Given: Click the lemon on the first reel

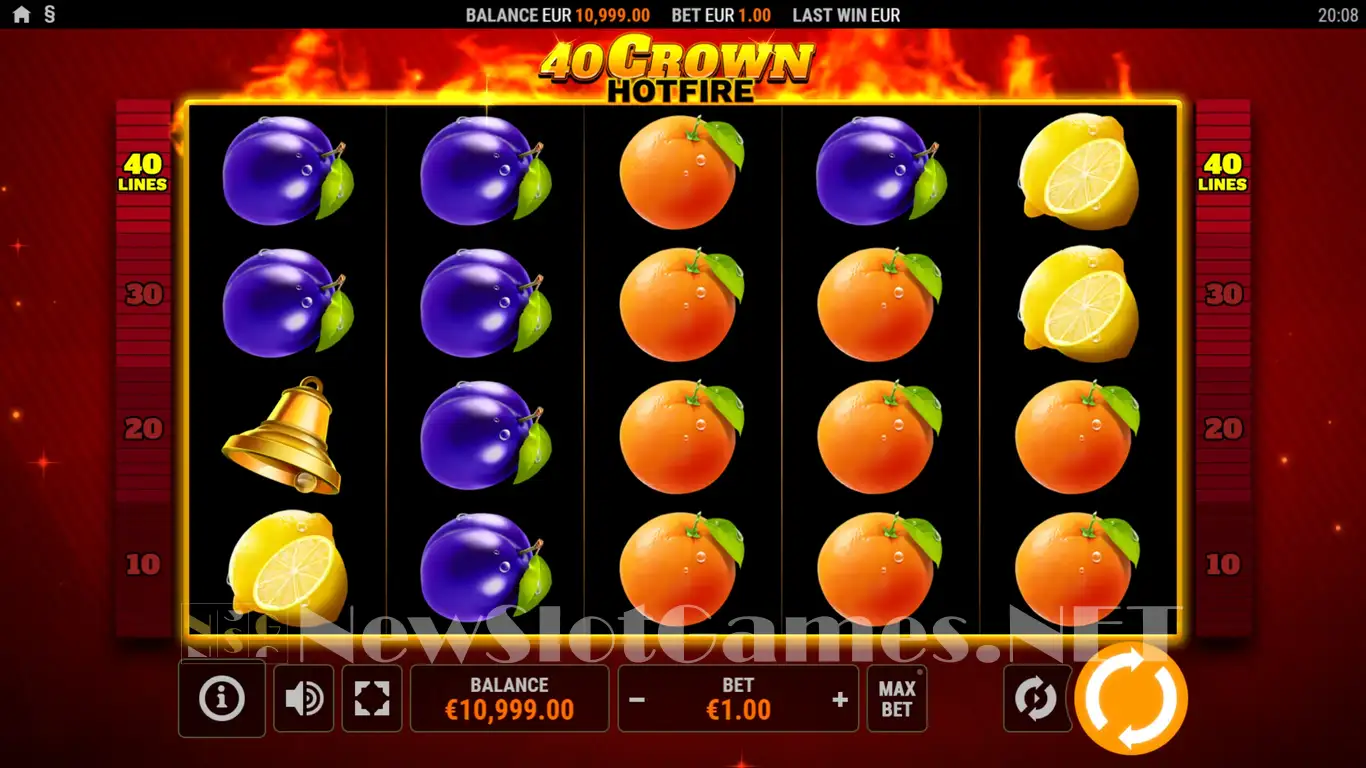Looking at the screenshot, I should tap(288, 567).
